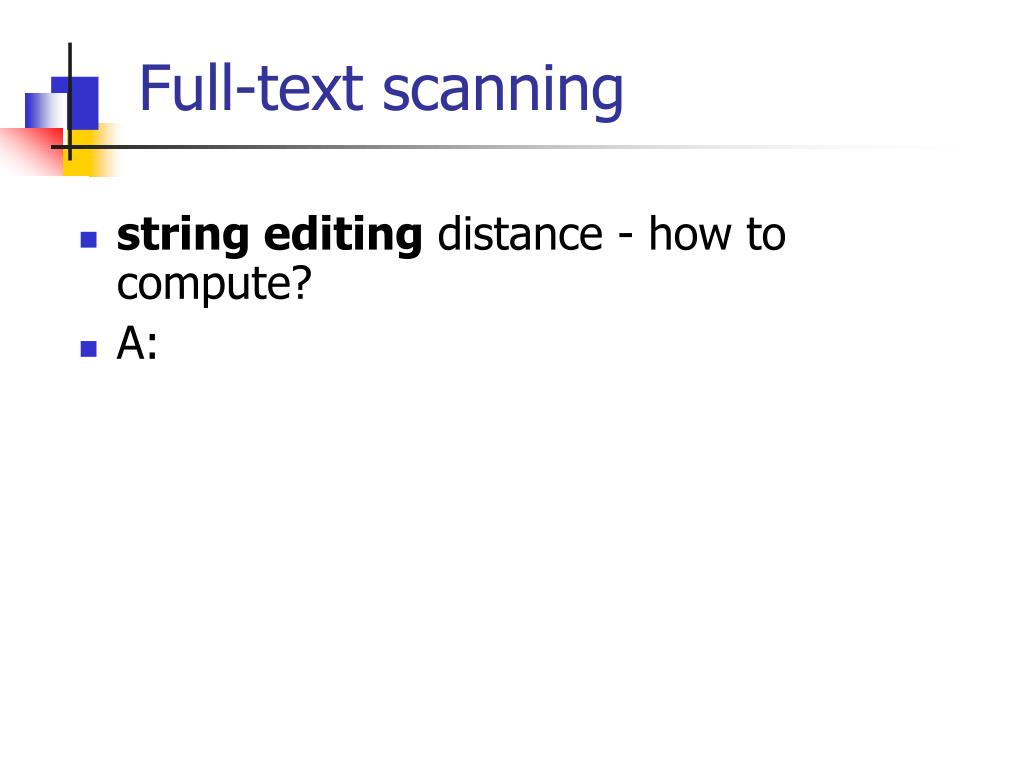The image size is (1024, 768).
Task: Click the 'A:' answer text
Action: pos(137,344)
